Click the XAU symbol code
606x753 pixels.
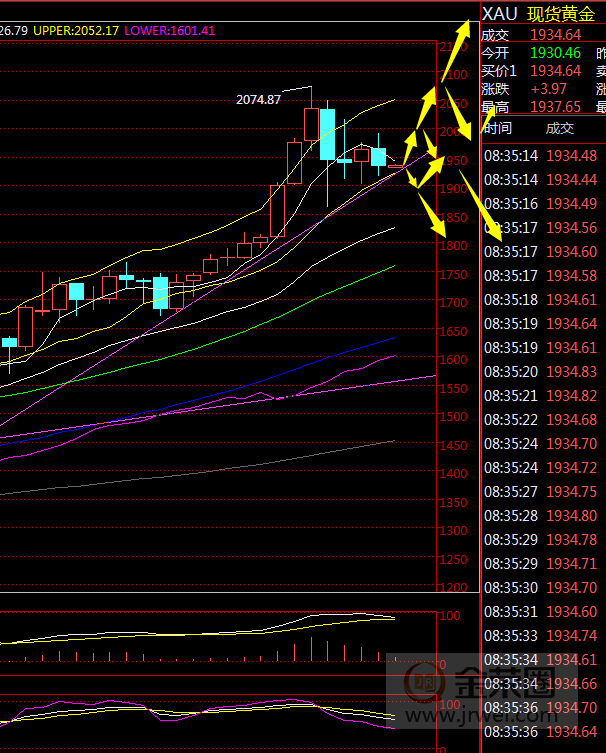click(501, 14)
